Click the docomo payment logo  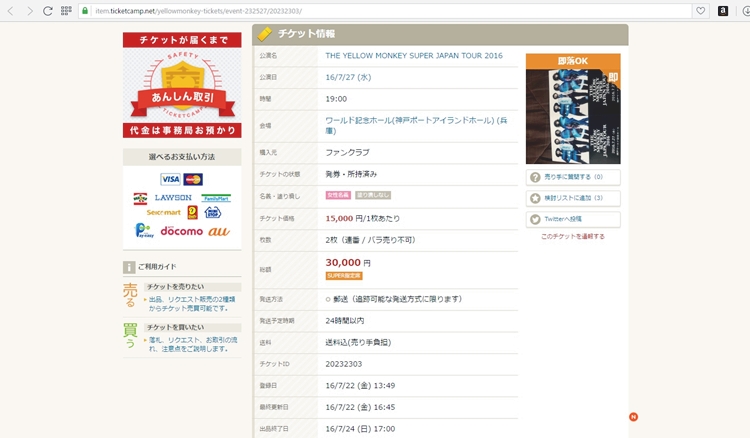(181, 230)
